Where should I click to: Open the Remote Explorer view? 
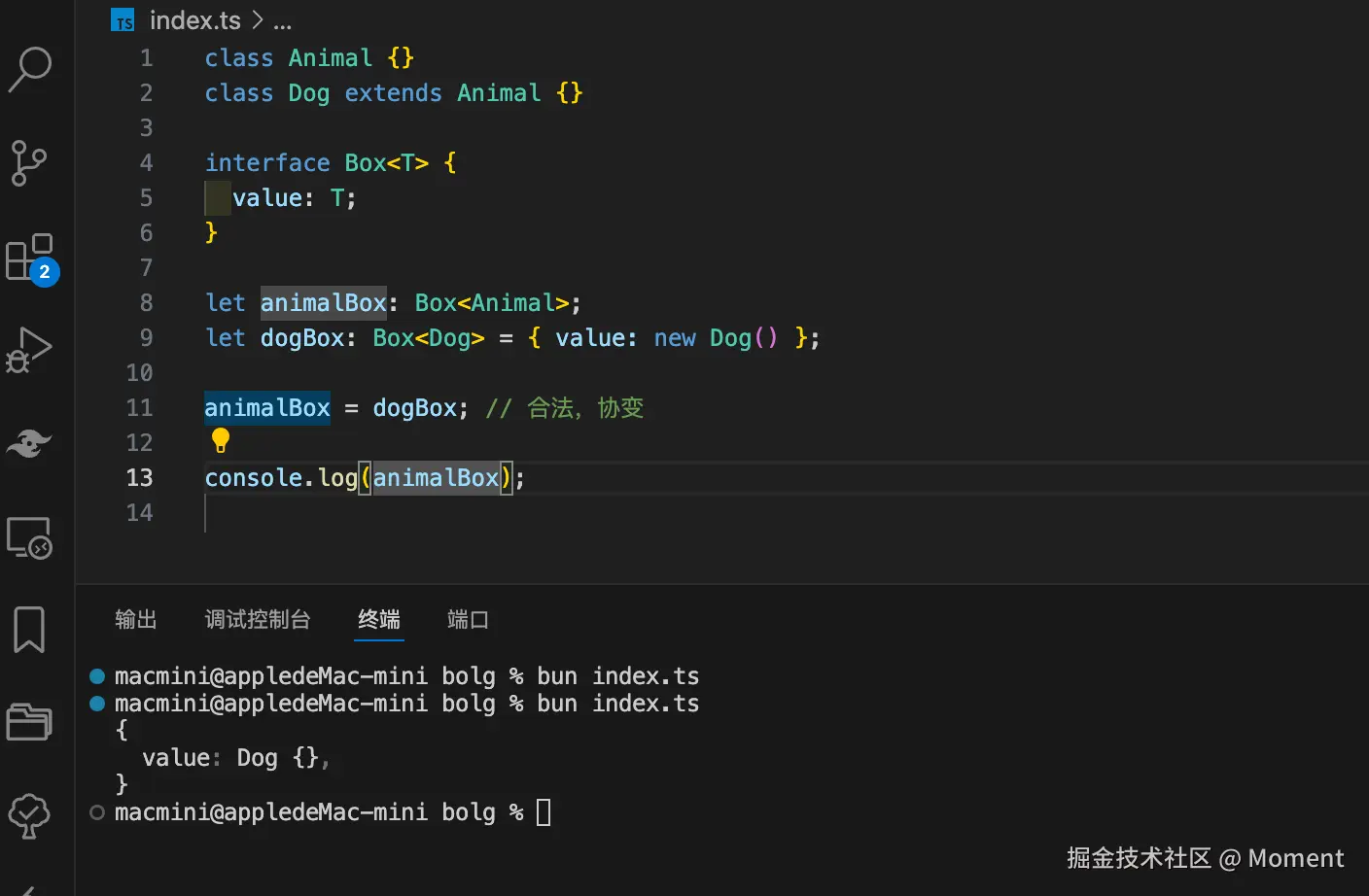coord(29,537)
